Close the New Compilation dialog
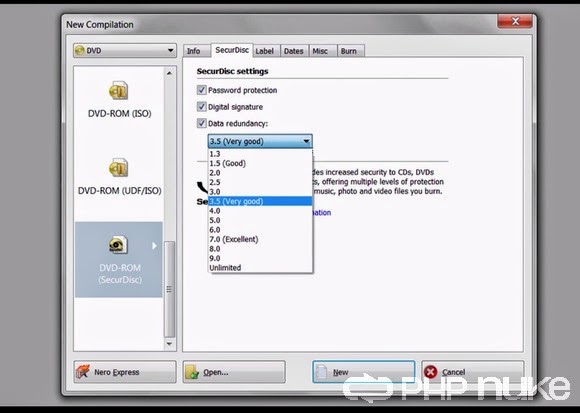The height and width of the screenshot is (413, 580). [515, 21]
